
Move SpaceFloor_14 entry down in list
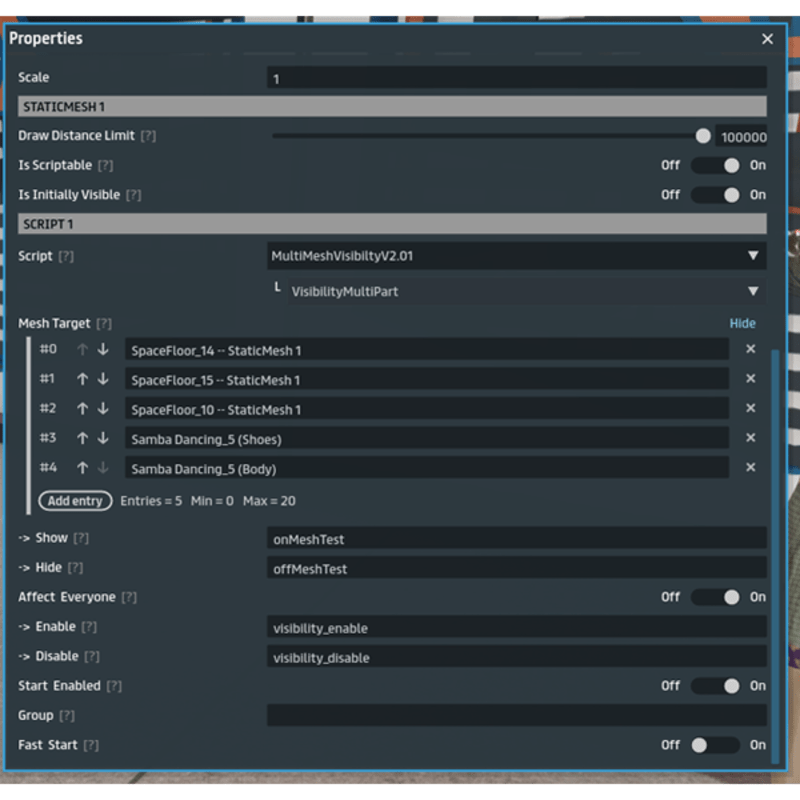click(x=103, y=349)
